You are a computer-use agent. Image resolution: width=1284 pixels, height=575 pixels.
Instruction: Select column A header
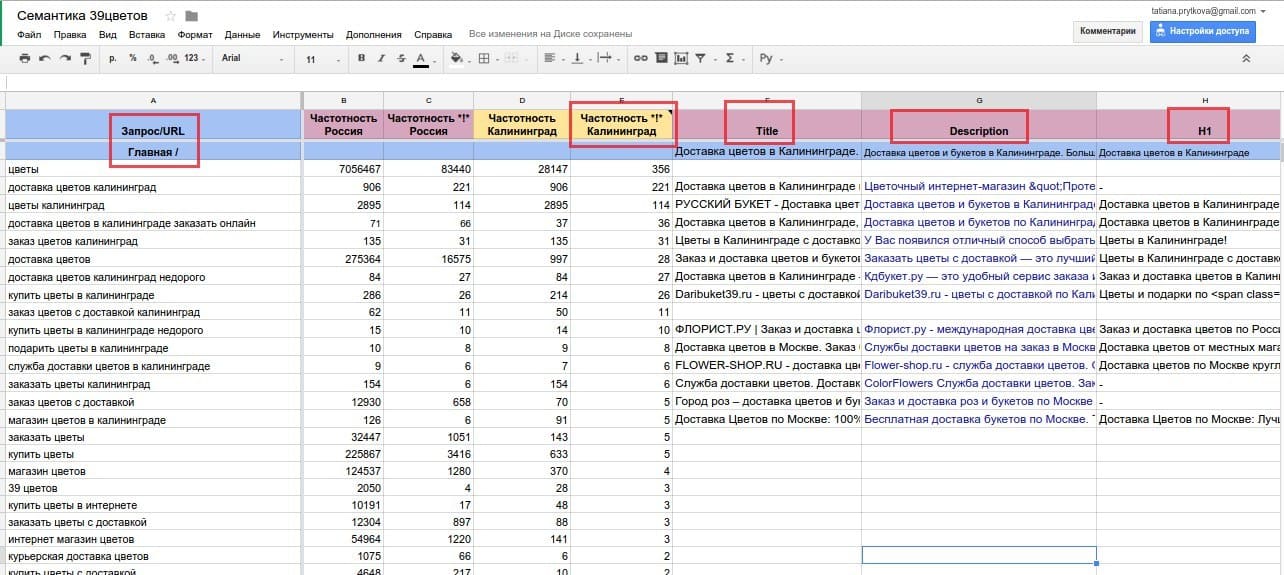click(153, 100)
